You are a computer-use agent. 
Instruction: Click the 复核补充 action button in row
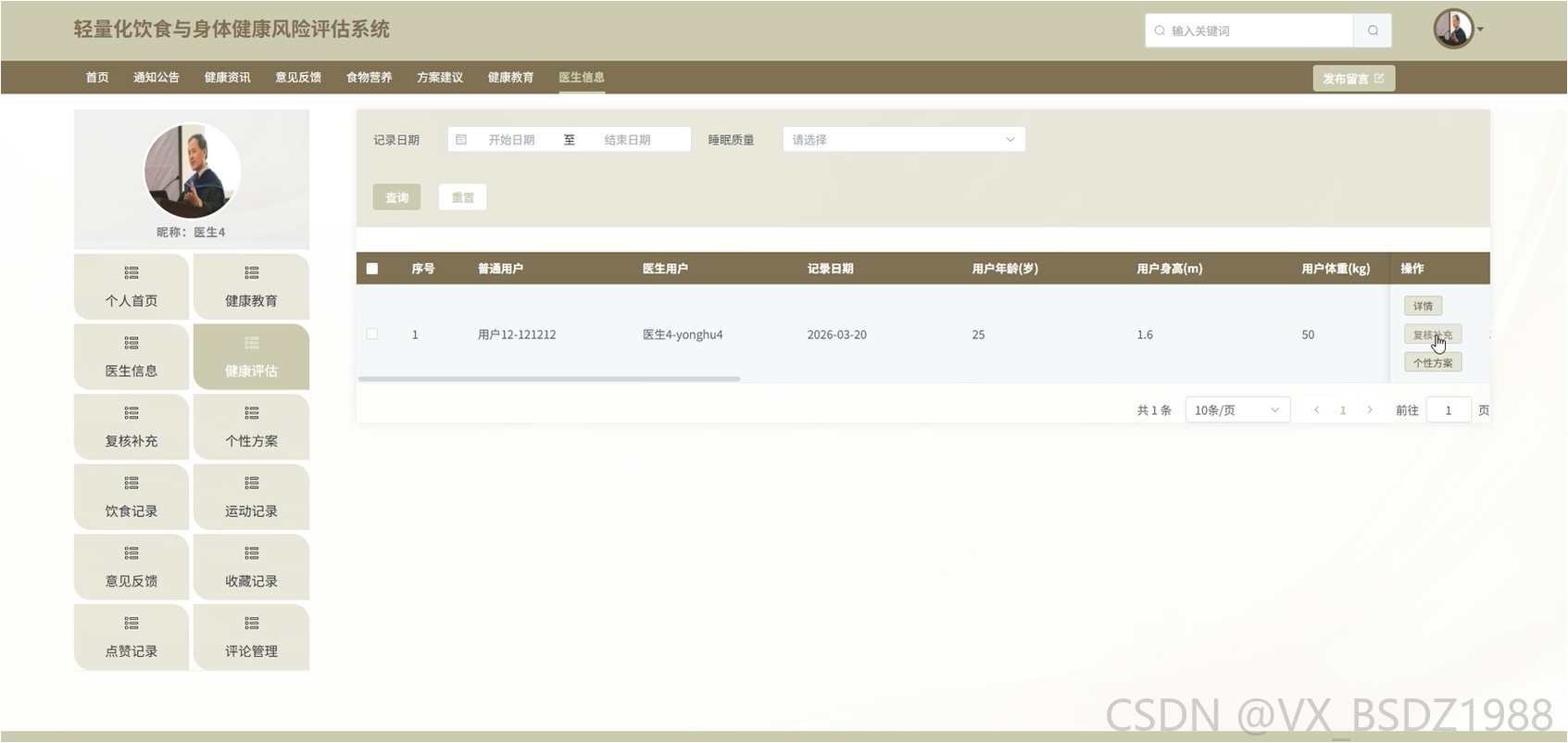[1433, 334]
